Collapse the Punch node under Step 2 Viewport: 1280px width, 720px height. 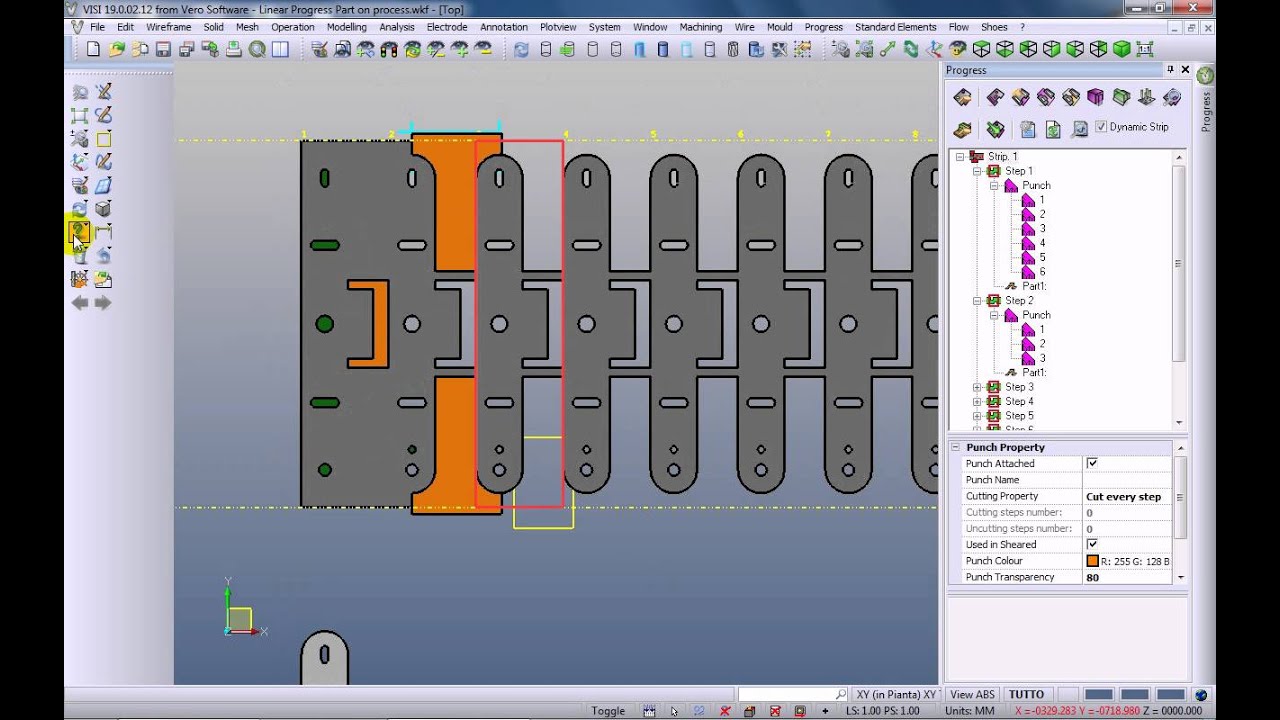[995, 315]
